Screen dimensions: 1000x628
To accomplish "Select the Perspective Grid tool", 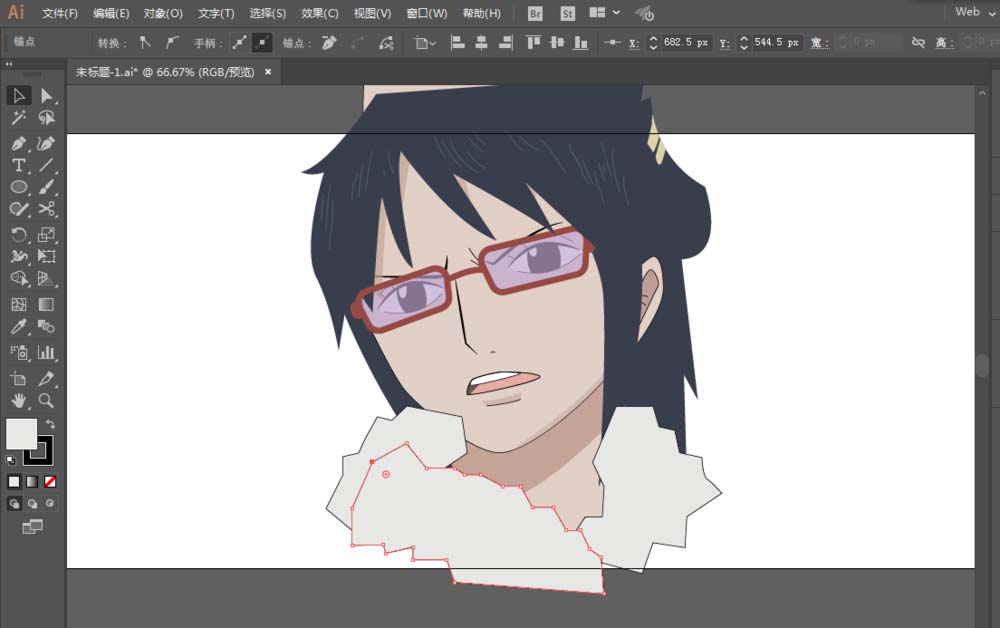I will coord(46,279).
